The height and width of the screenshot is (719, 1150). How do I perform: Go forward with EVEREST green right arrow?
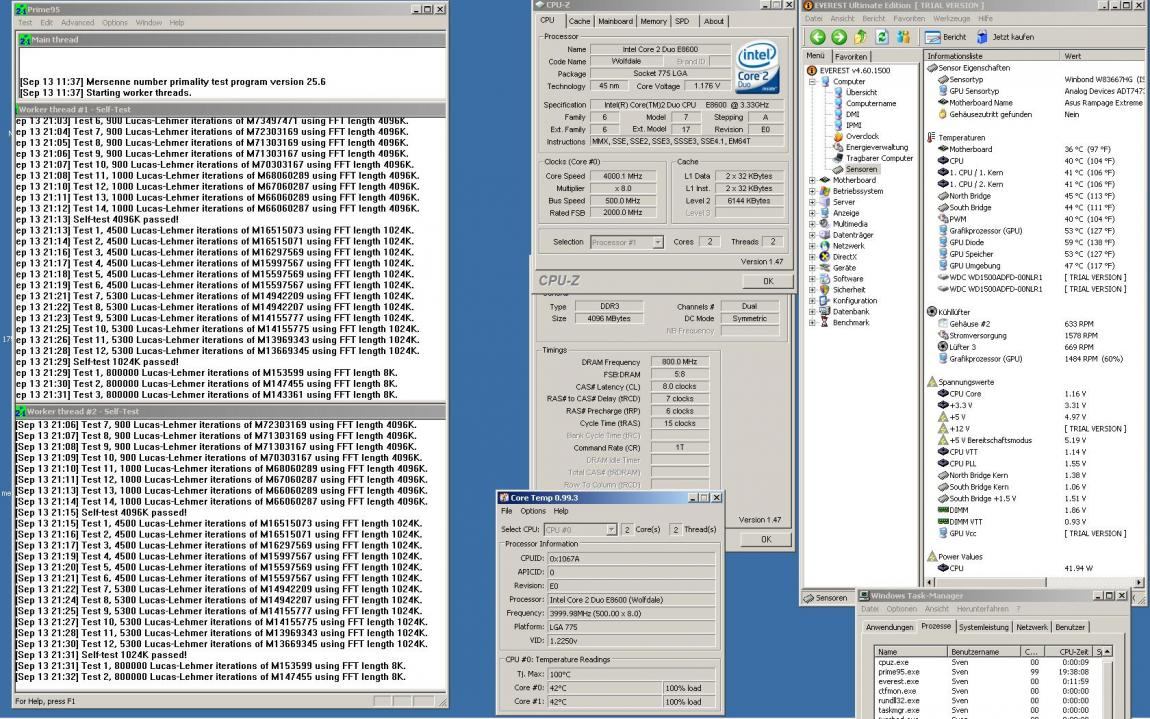[839, 37]
